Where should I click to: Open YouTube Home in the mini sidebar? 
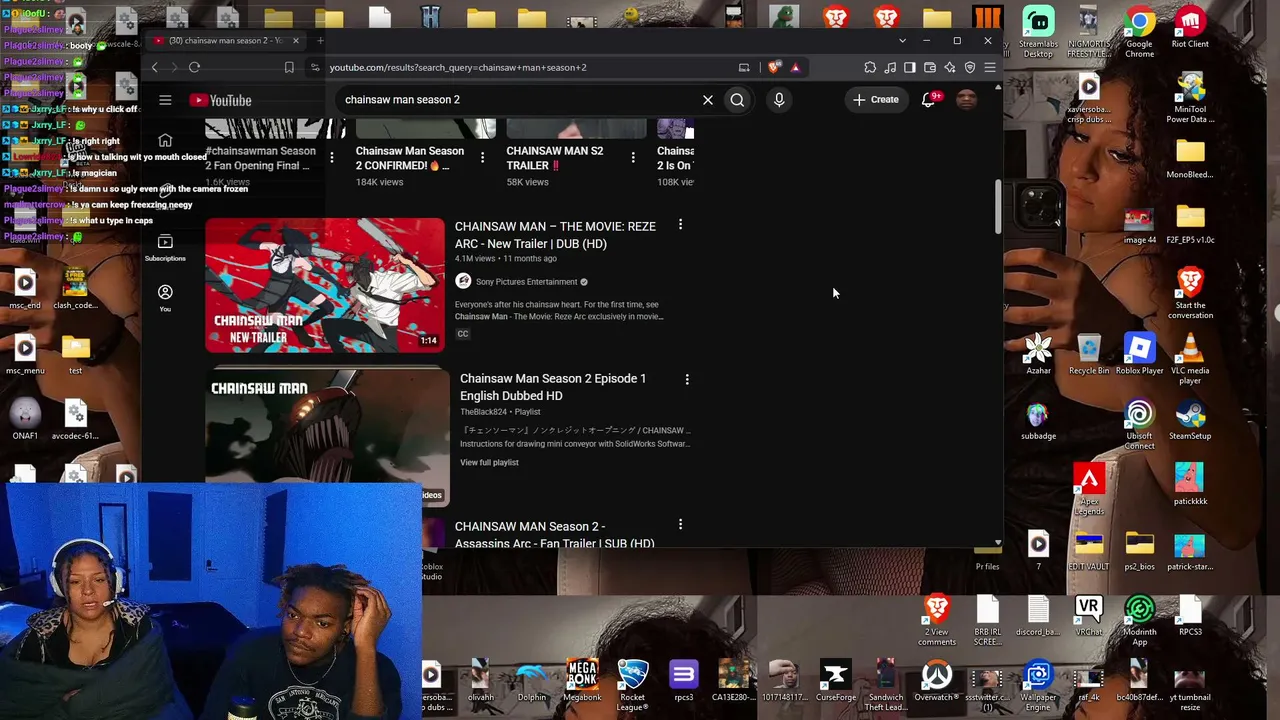(x=165, y=141)
